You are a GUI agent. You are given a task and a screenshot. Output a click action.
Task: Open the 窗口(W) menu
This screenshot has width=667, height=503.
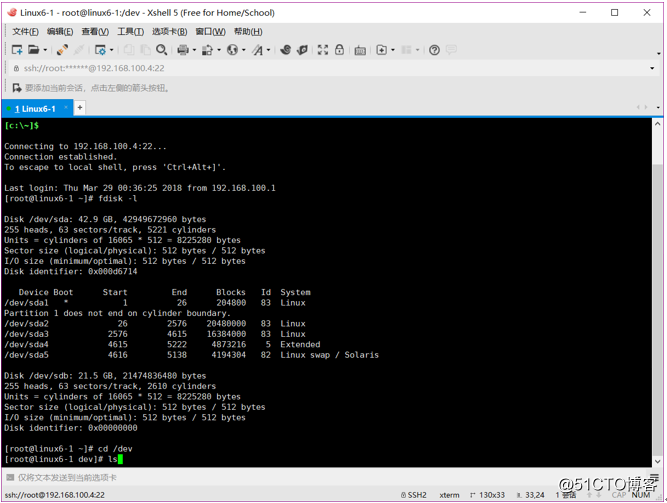point(211,31)
